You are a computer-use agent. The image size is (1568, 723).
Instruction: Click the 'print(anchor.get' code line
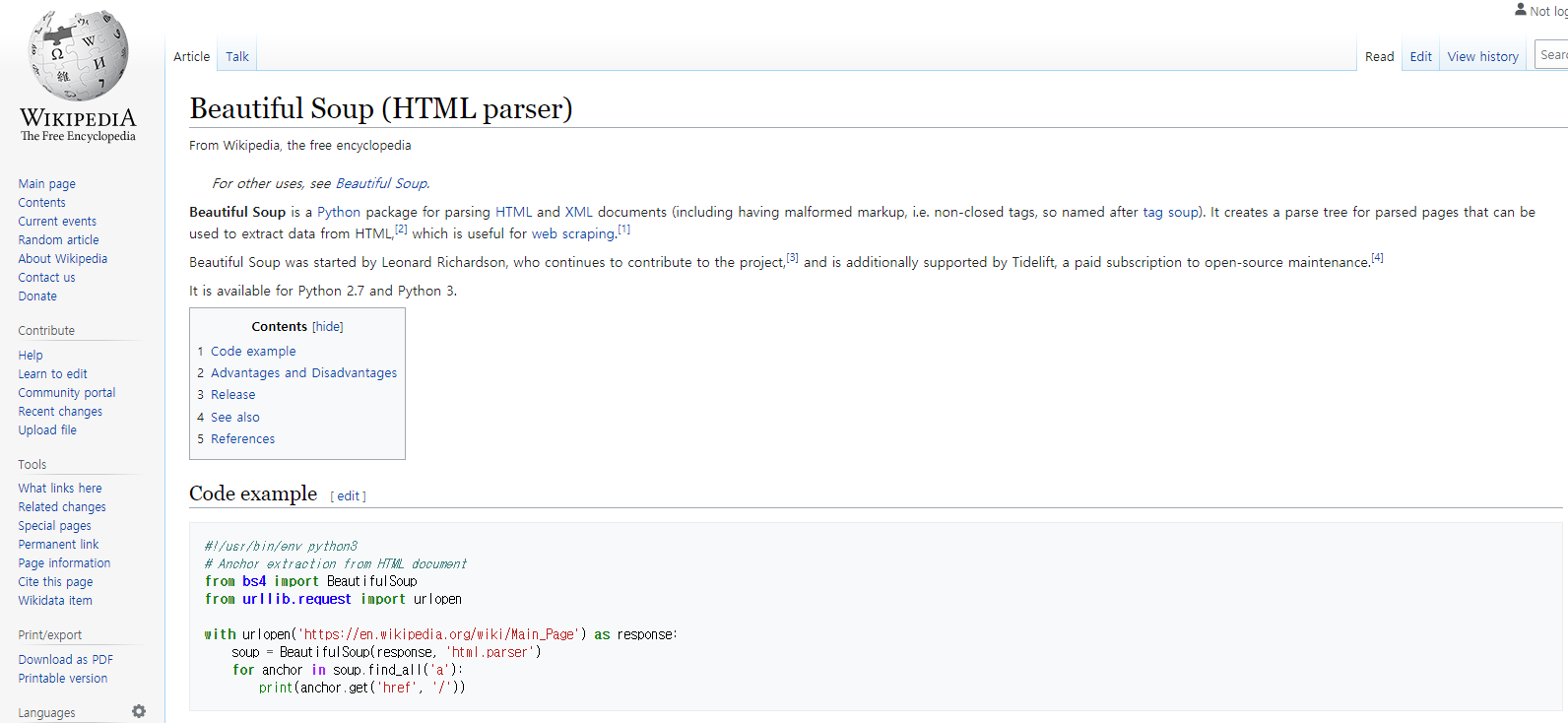pyautogui.click(x=361, y=688)
